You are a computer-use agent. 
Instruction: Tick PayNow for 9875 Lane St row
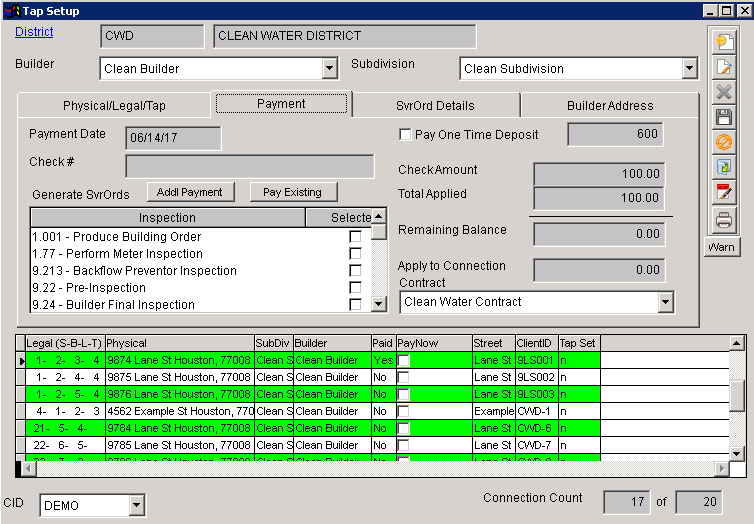click(x=404, y=377)
